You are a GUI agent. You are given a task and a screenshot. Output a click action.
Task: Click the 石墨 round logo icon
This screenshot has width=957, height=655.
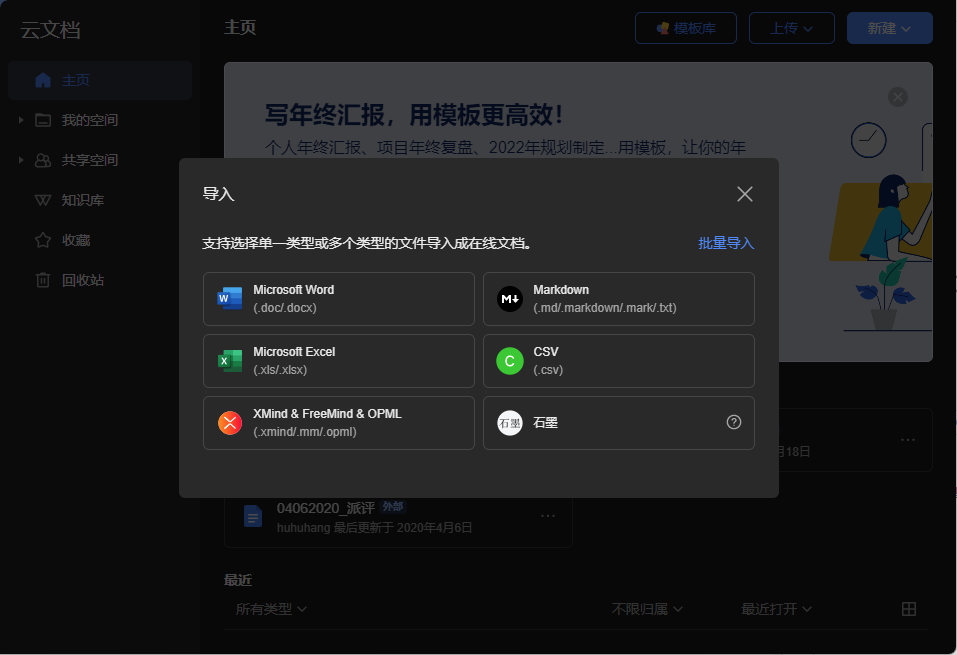[x=510, y=422]
